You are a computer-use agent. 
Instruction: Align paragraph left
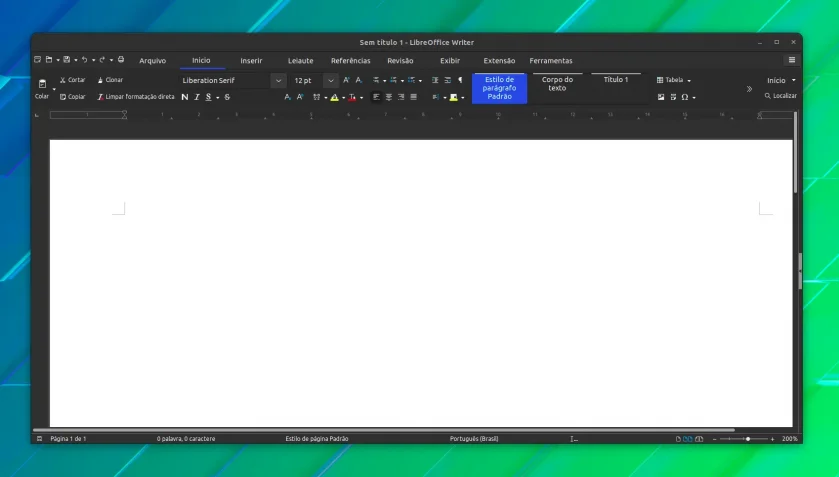(376, 97)
